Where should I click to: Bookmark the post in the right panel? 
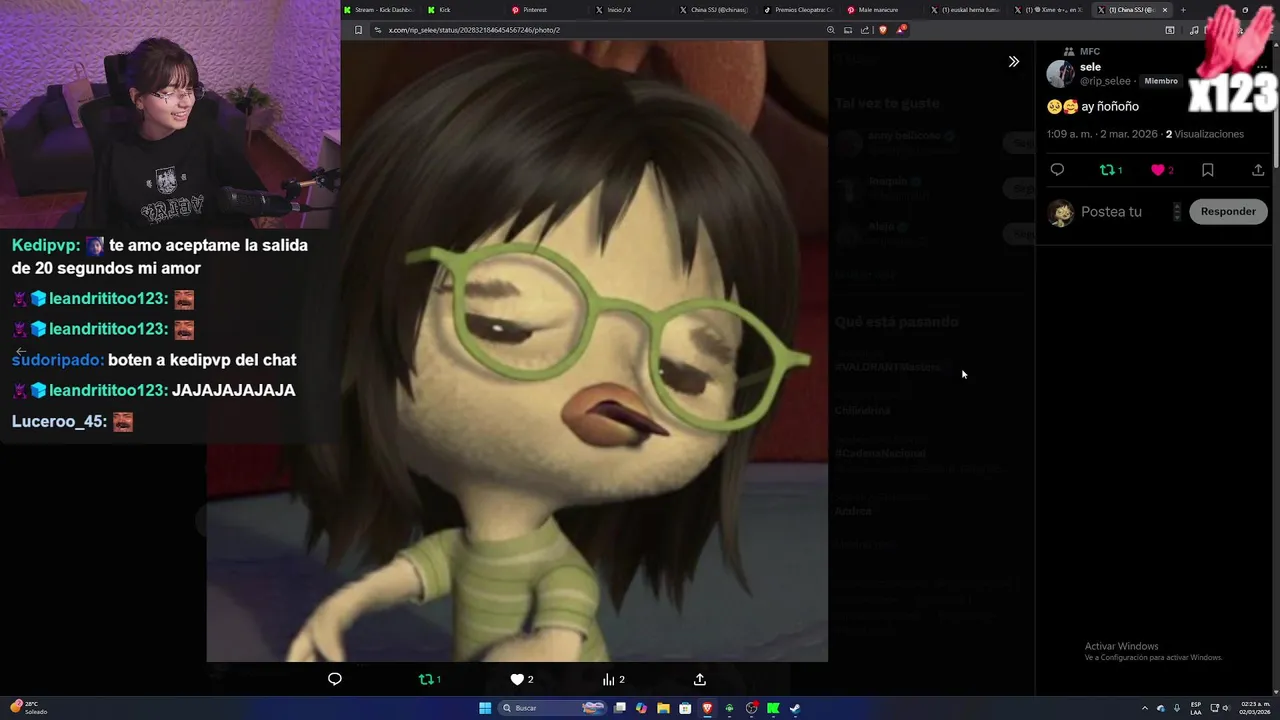[x=1208, y=170]
